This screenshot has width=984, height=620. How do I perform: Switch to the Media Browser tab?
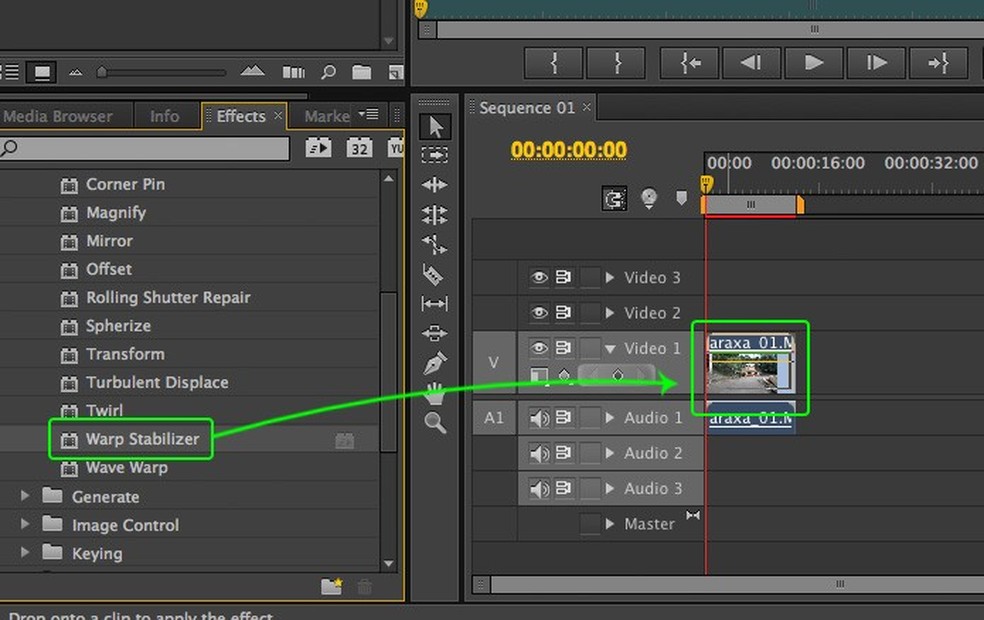click(58, 116)
